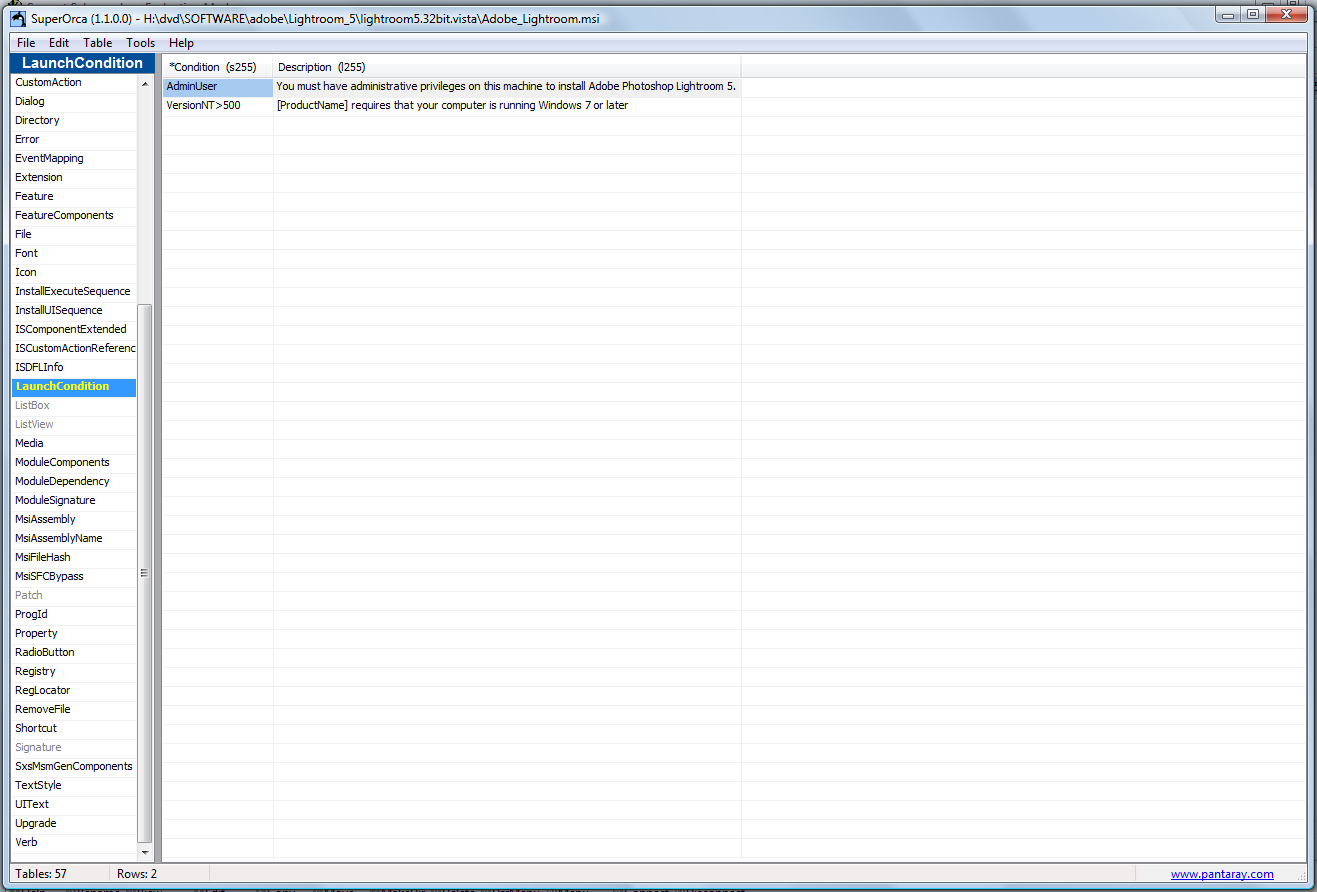The width and height of the screenshot is (1317, 892).
Task: Select the Feature table
Action: [74, 196]
